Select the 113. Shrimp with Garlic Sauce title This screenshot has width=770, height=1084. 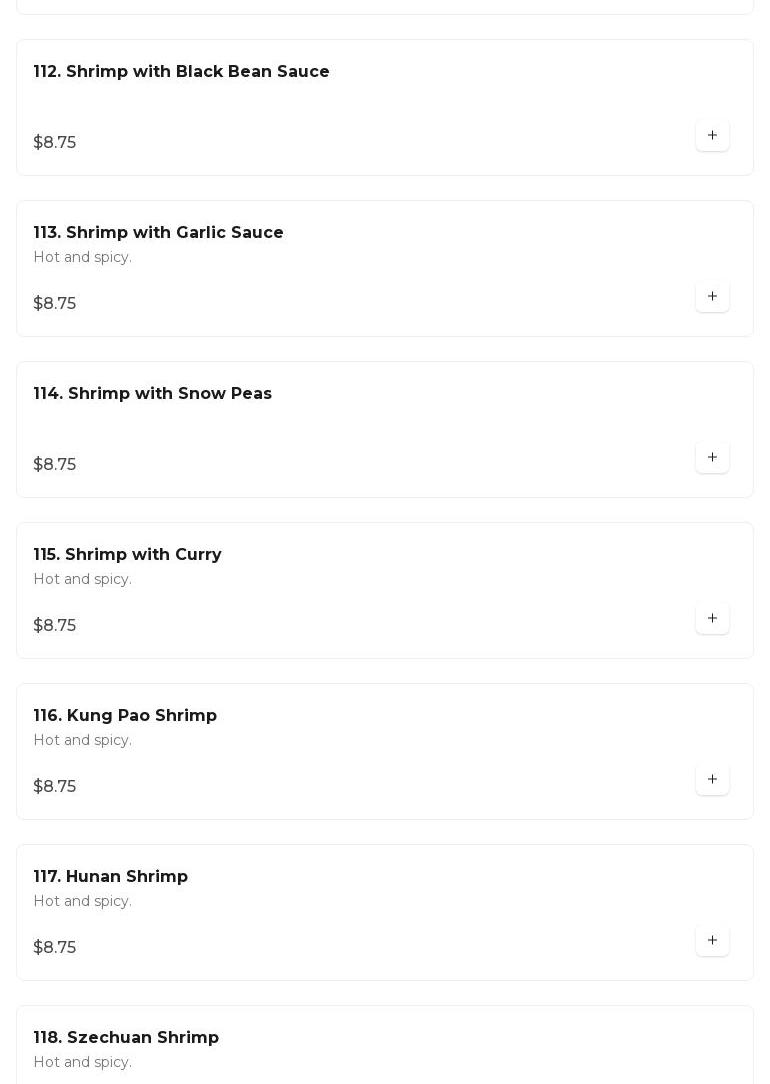coord(158,233)
